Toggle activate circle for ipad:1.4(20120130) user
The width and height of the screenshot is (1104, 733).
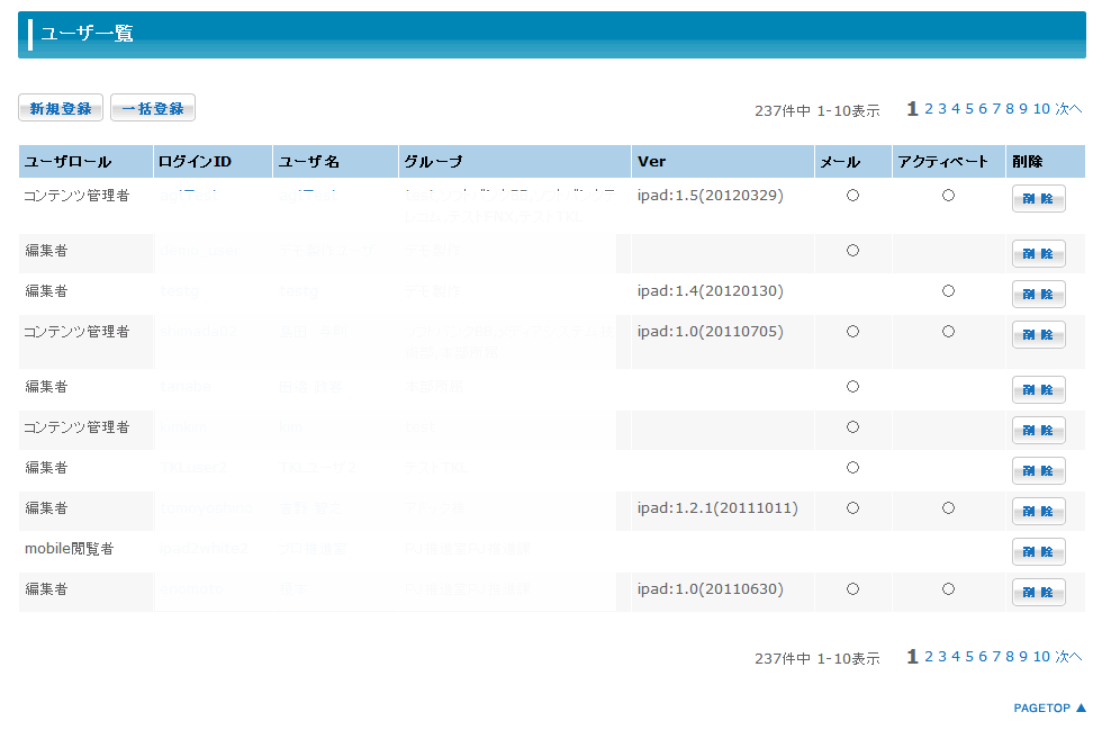point(948,291)
